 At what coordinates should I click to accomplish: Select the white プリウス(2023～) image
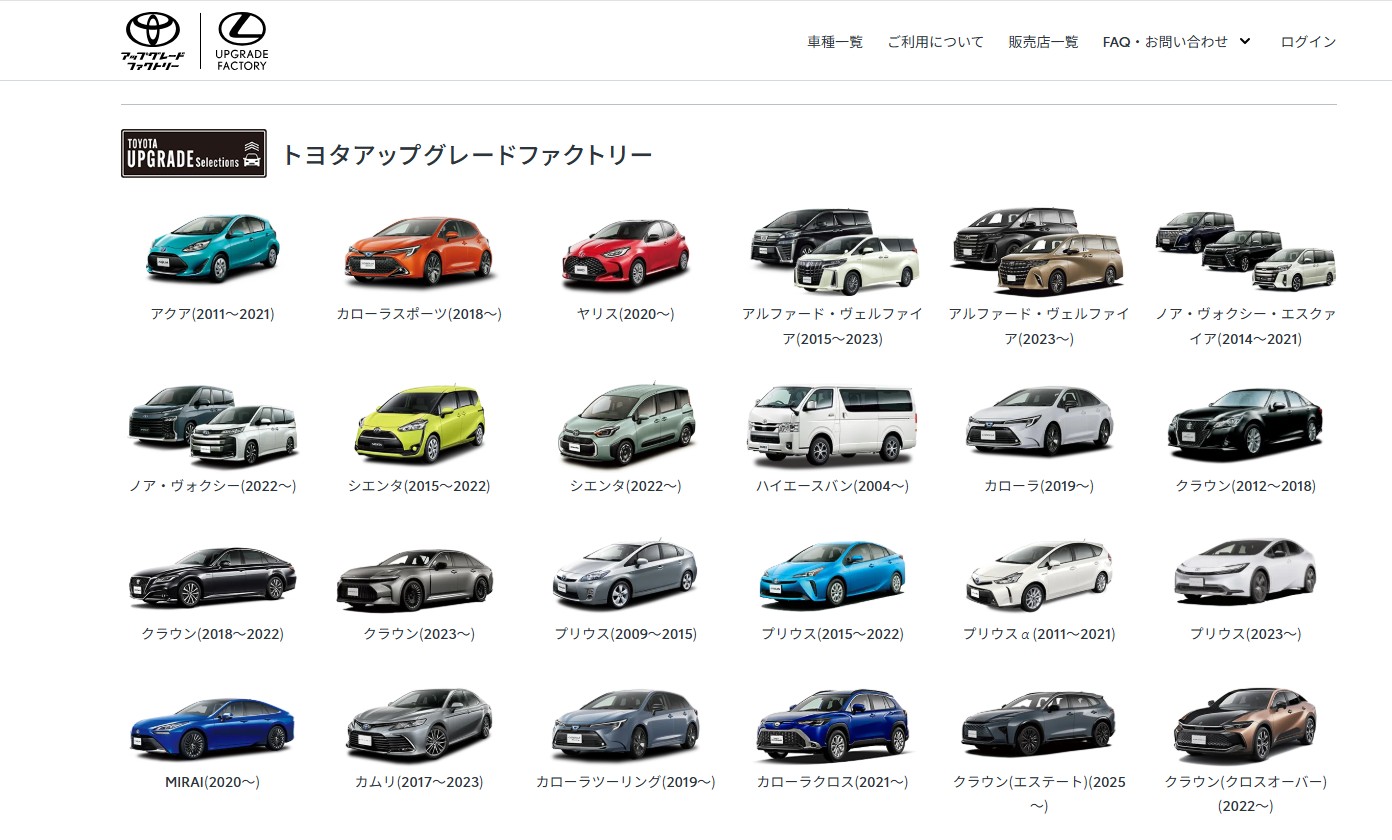1246,571
